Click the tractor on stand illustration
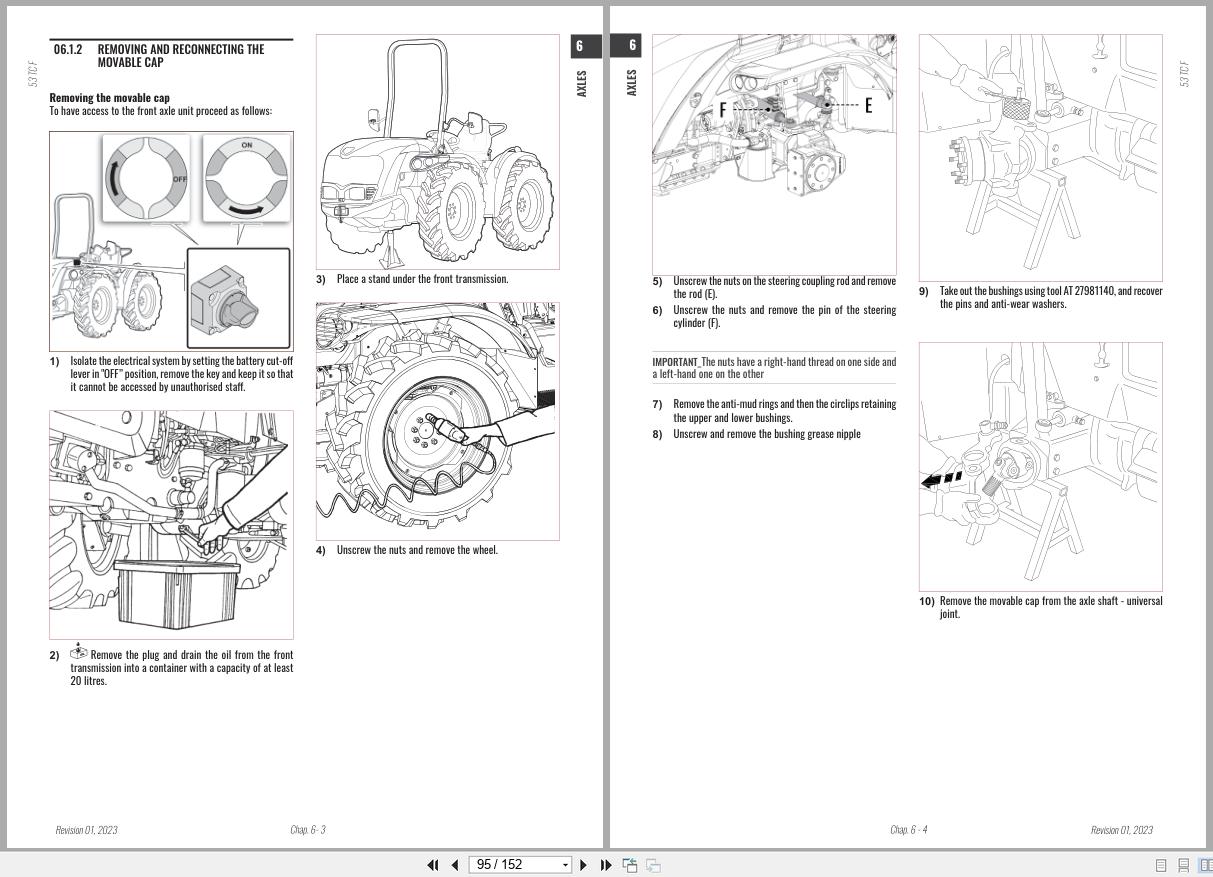 click(x=438, y=152)
